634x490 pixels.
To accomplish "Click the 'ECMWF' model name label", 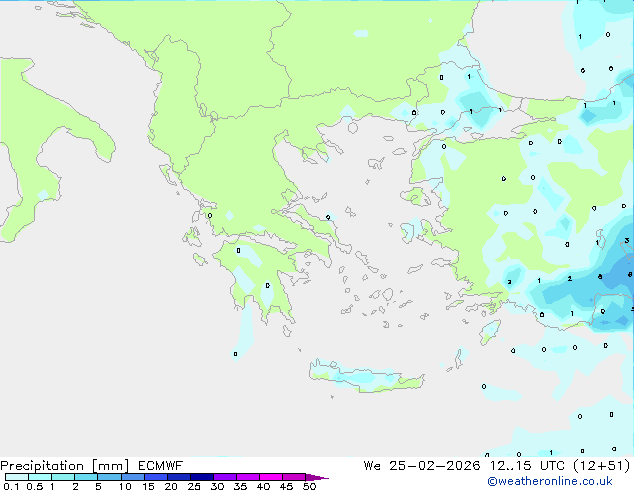I will (x=161, y=466).
